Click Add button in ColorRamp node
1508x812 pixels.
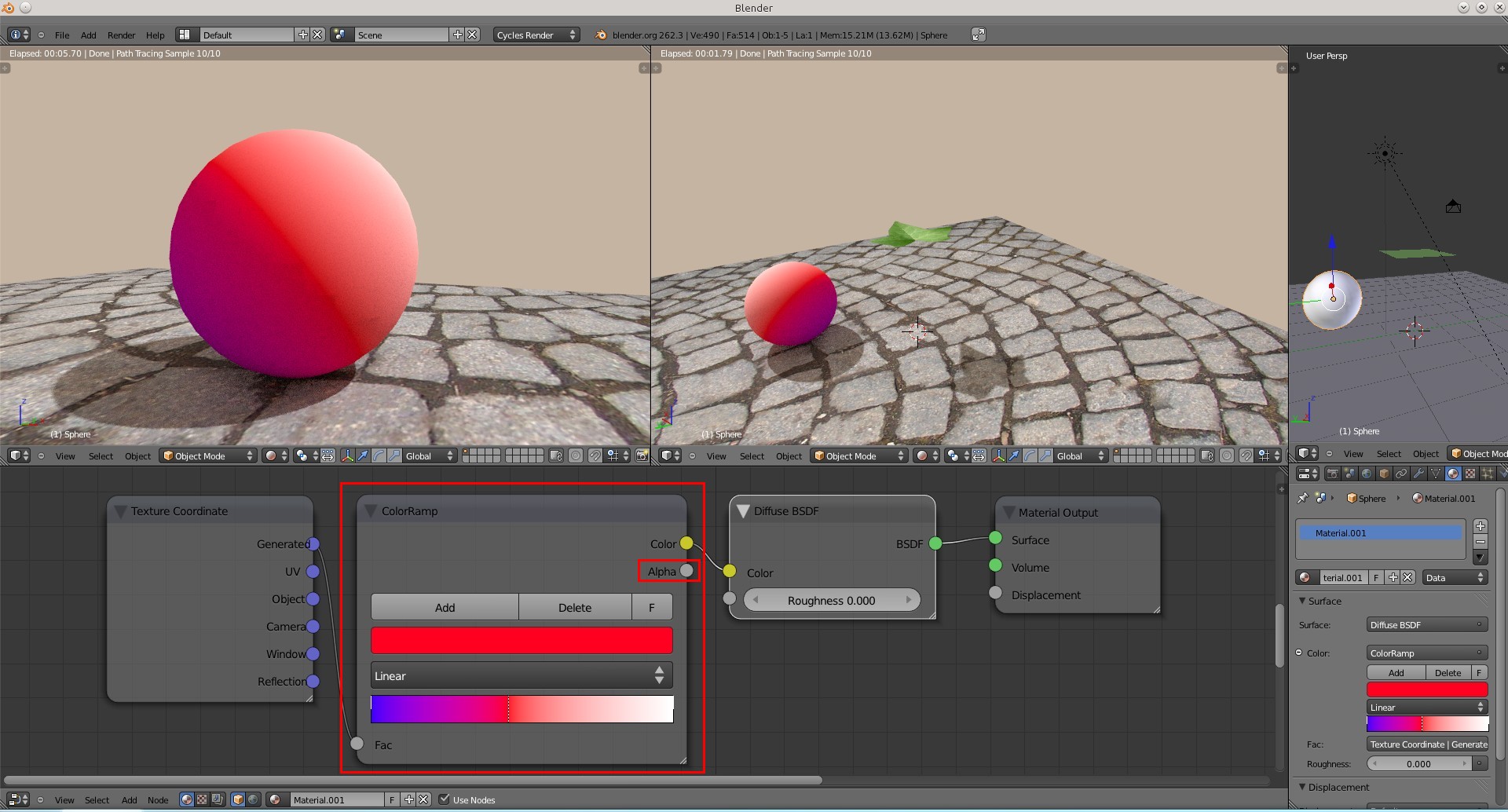click(445, 607)
